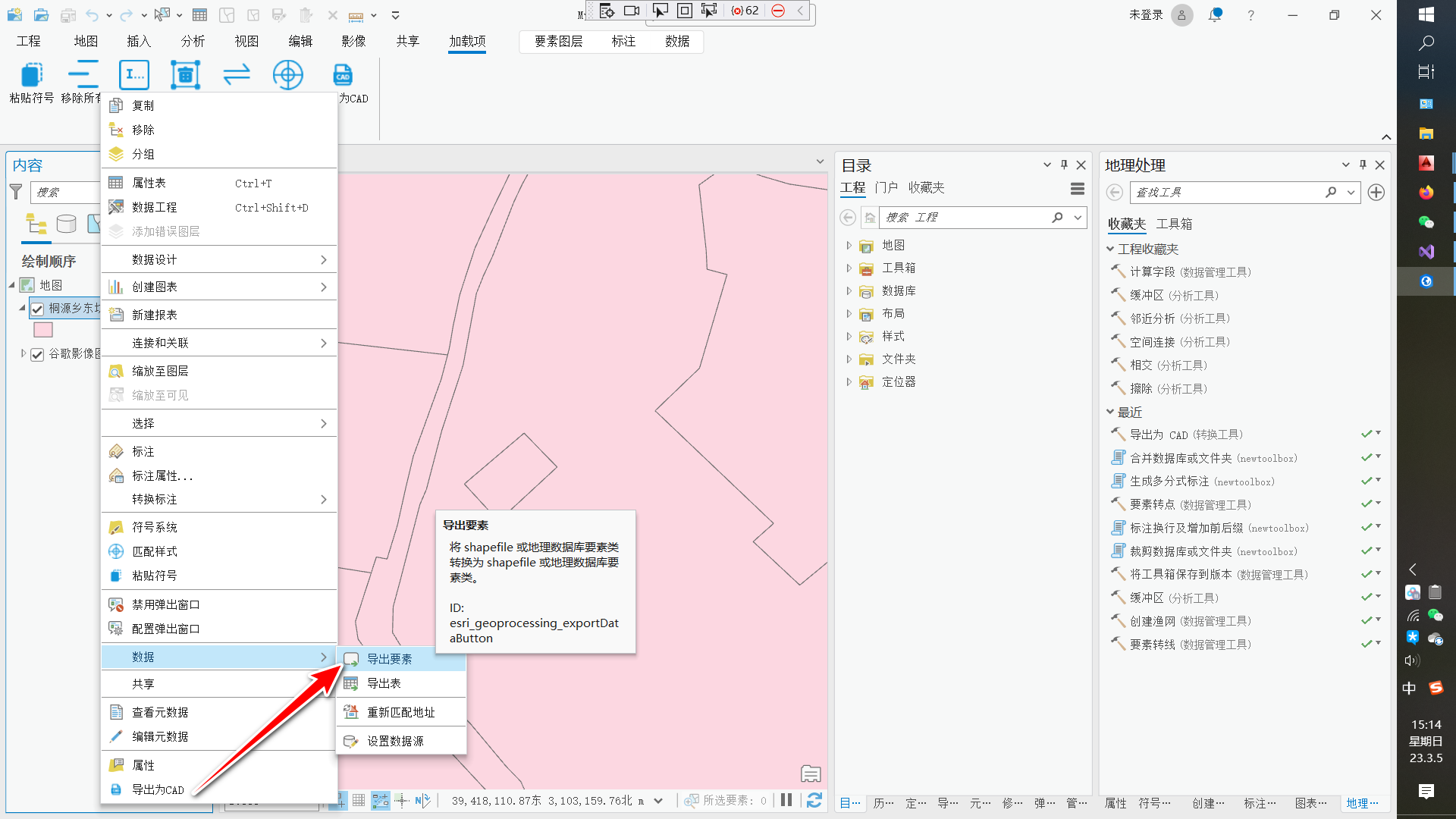Switch to 工具箱 tab in Geoprocessing pane
The width and height of the screenshot is (1456, 819).
tap(1174, 224)
